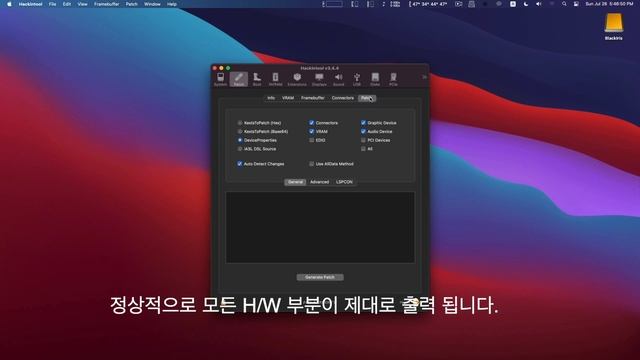Open the Sound toolbar section
This screenshot has height=360, width=640.
point(338,79)
